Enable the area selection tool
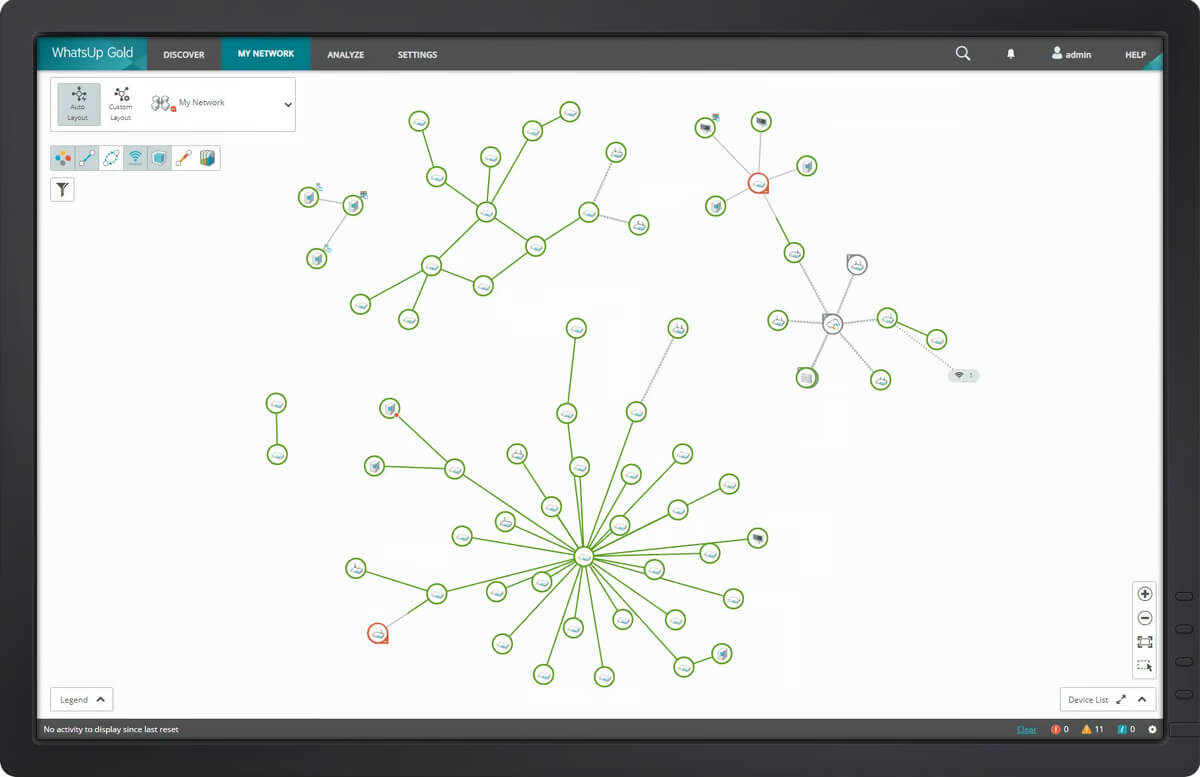1200x777 pixels. click(x=1145, y=666)
